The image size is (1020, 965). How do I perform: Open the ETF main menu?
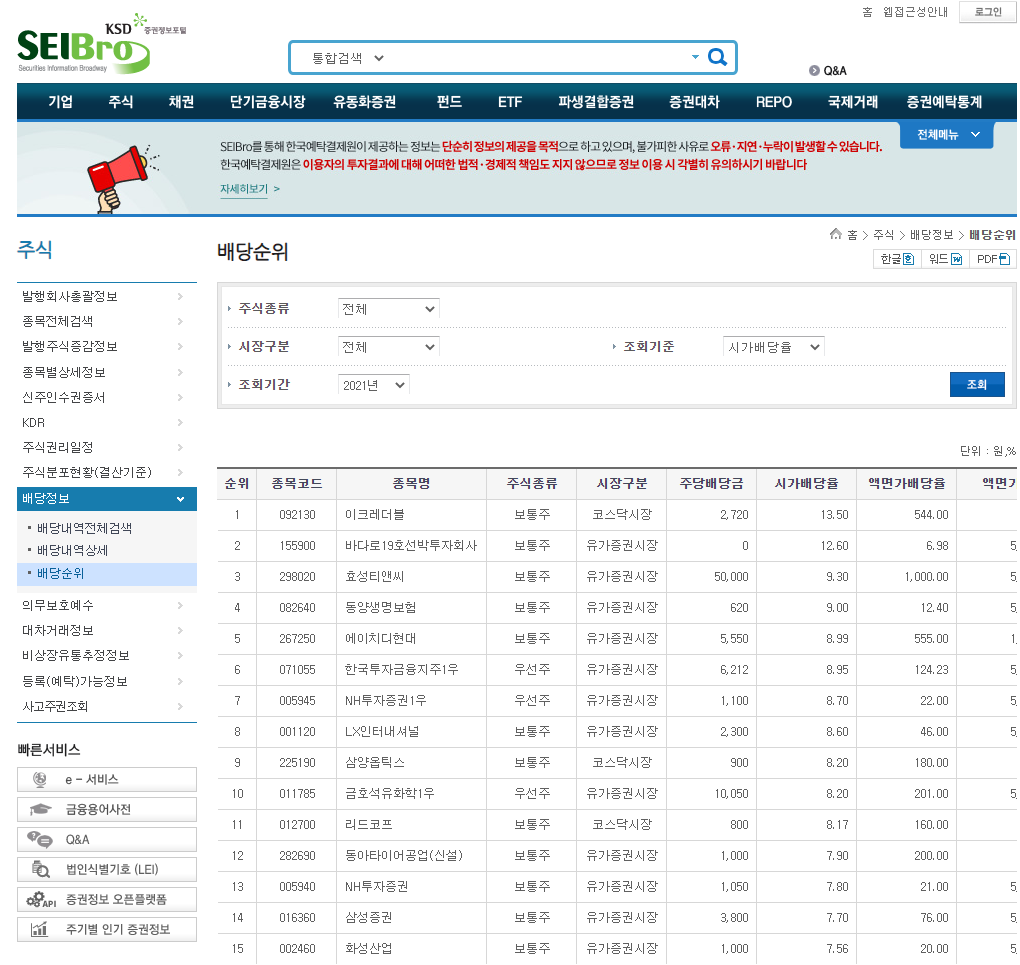pyautogui.click(x=510, y=102)
